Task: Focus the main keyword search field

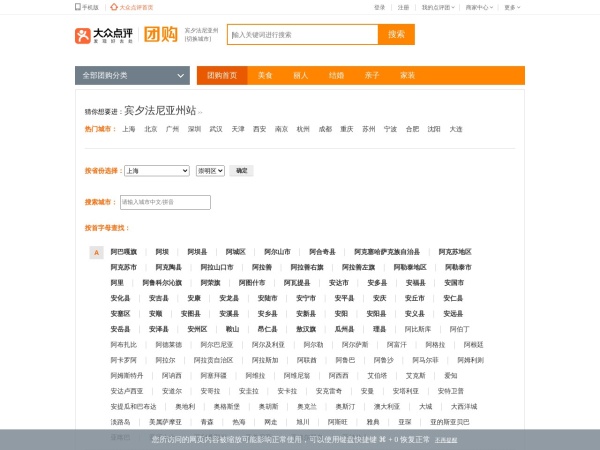Action: click(x=302, y=35)
